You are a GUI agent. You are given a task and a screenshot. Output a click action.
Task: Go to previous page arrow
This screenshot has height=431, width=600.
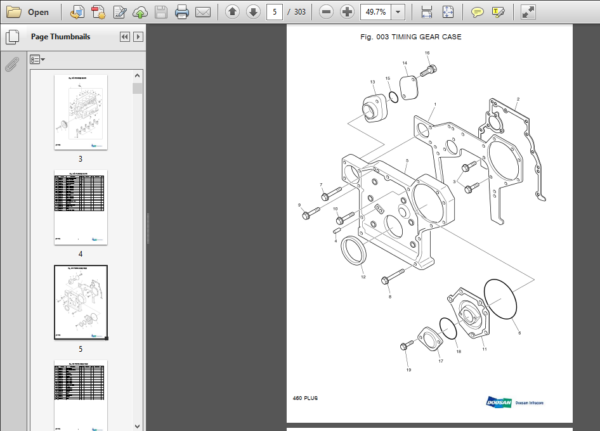click(232, 12)
